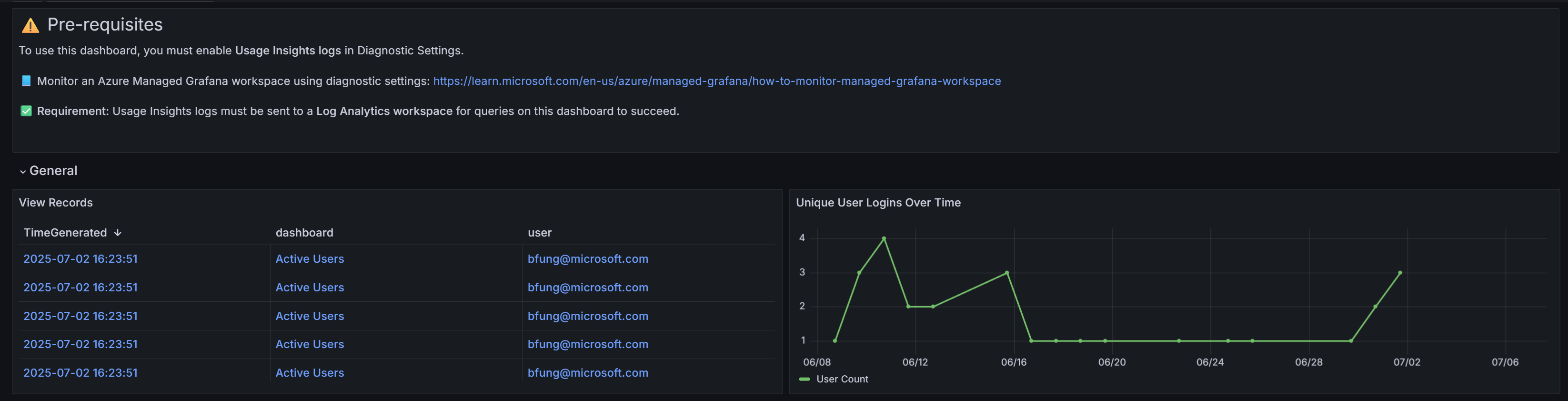1568x401 pixels.
Task: Click first row timestamp 2025-07-02 16:23:51
Action: (80, 259)
